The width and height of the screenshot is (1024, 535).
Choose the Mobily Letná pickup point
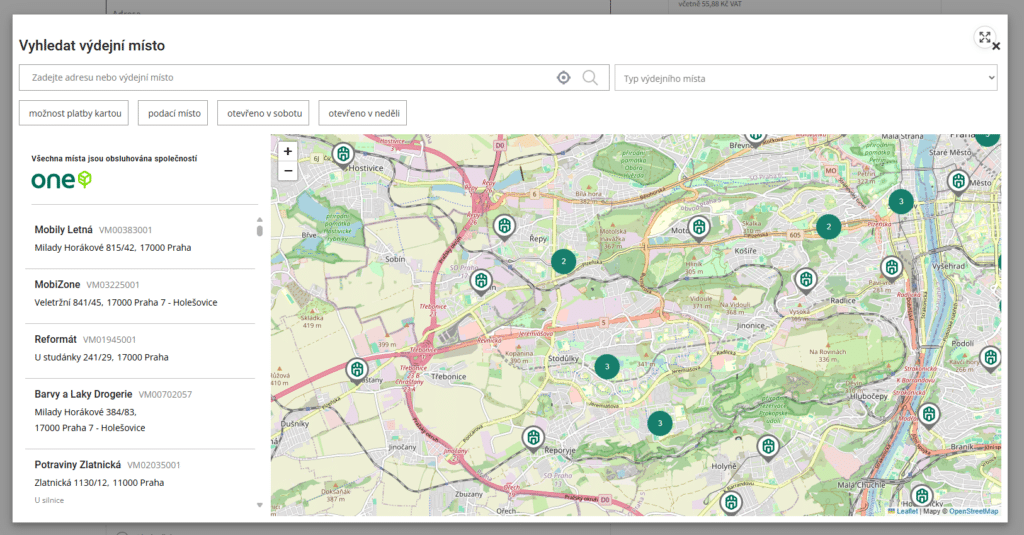click(140, 238)
